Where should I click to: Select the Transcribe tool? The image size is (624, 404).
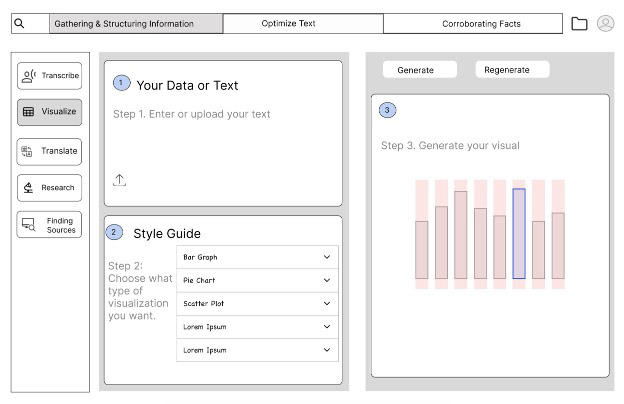[x=49, y=76]
